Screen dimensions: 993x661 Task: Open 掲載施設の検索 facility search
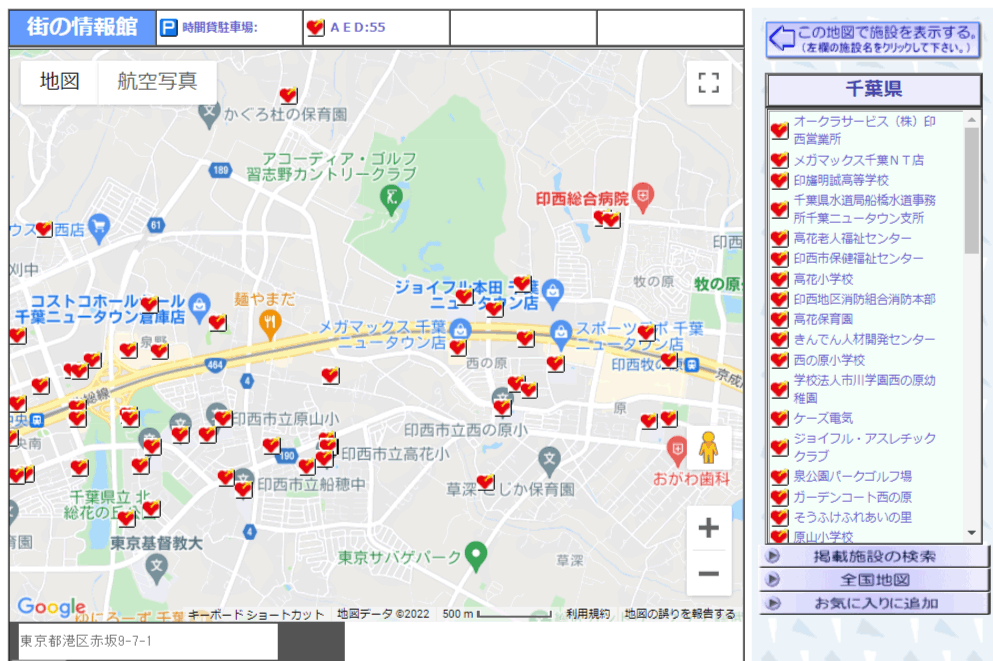(x=874, y=557)
